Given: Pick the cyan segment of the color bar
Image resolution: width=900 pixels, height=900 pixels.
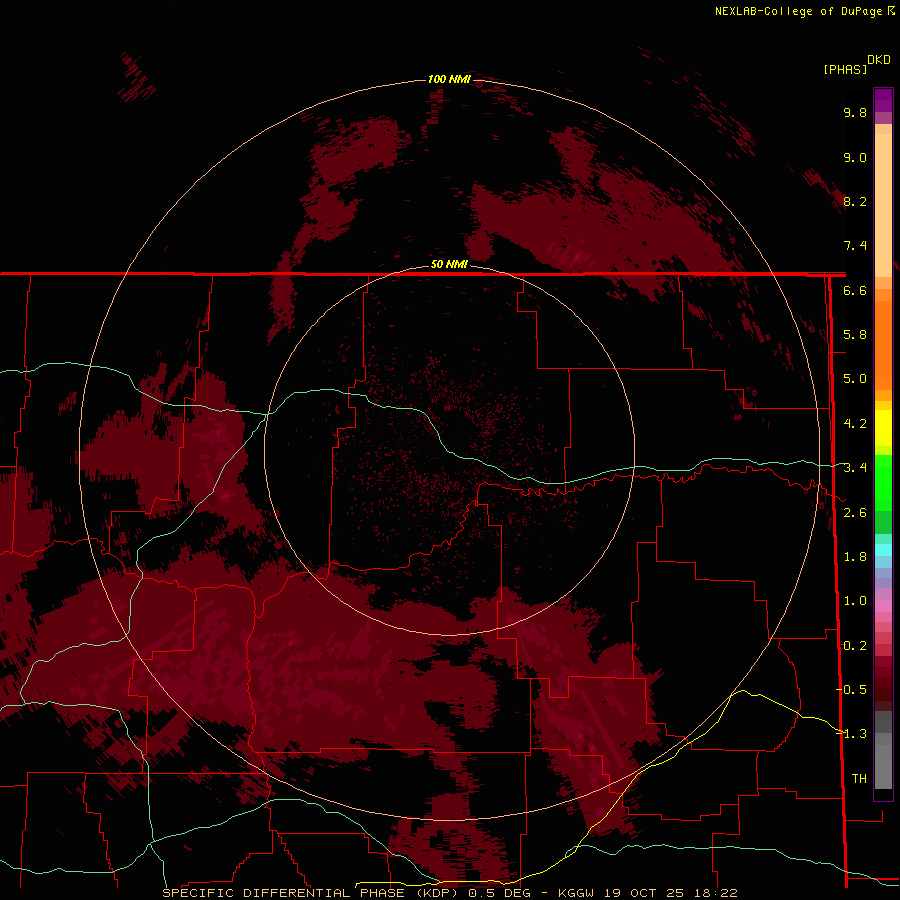Looking at the screenshot, I should click(x=883, y=550).
